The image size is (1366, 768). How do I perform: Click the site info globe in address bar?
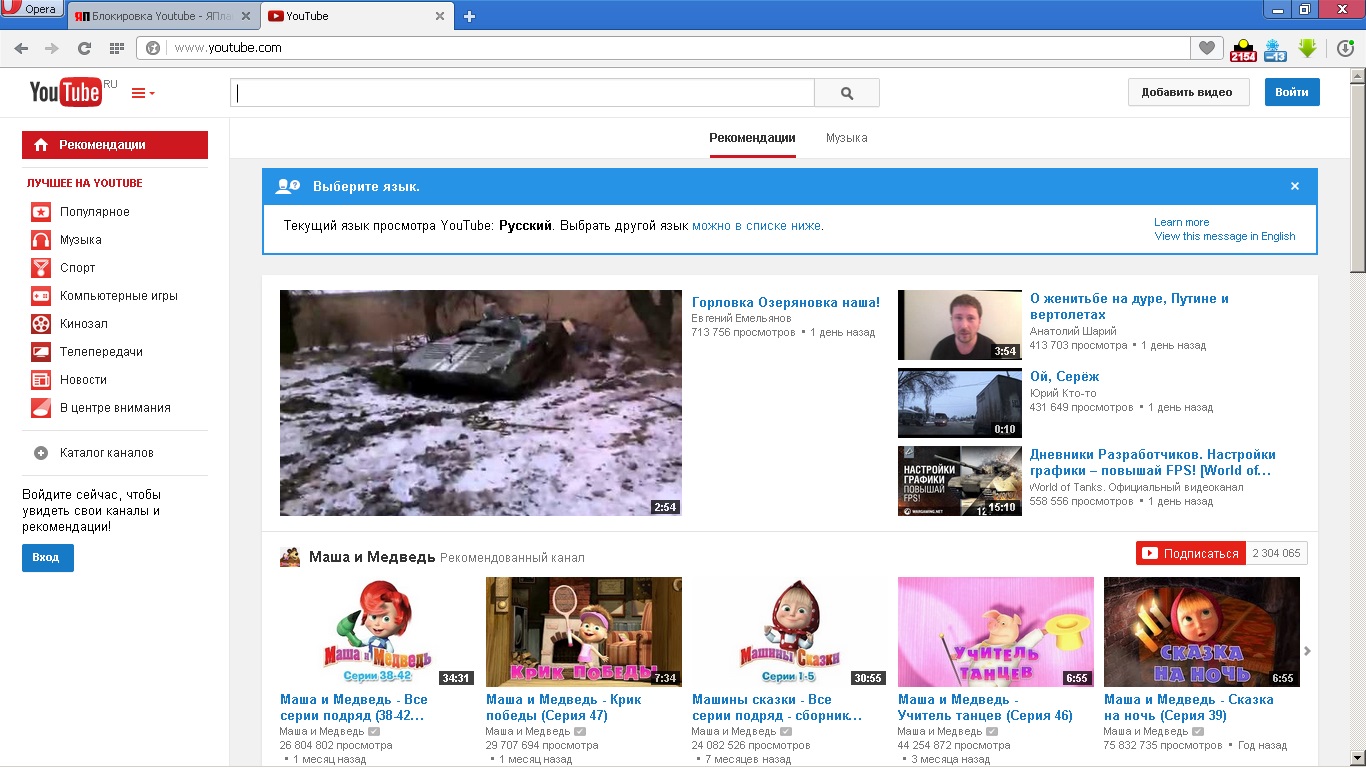[154, 48]
